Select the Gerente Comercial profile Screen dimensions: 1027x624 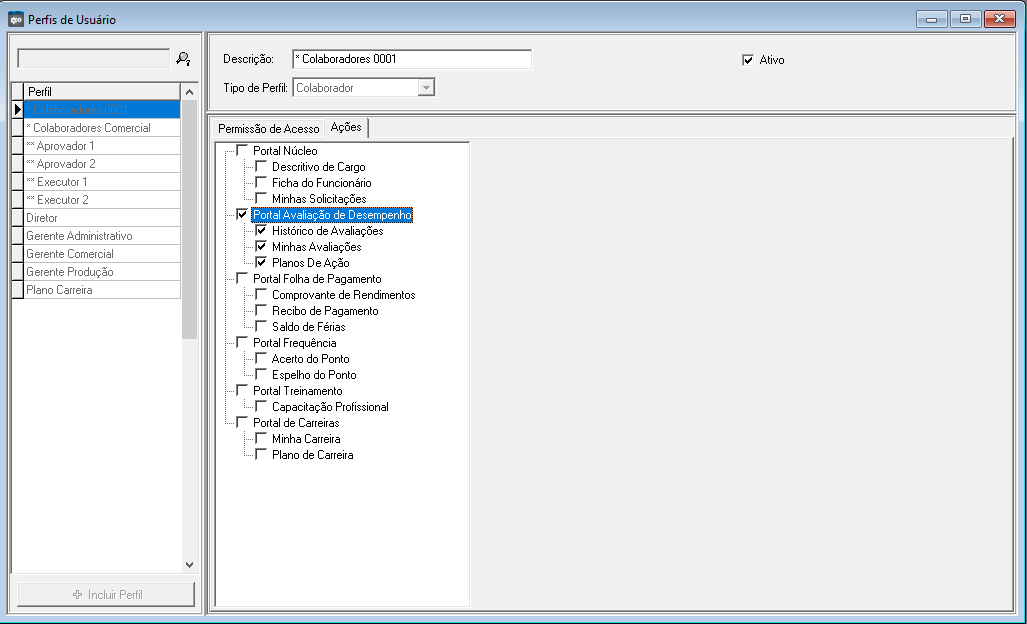click(x=70, y=254)
